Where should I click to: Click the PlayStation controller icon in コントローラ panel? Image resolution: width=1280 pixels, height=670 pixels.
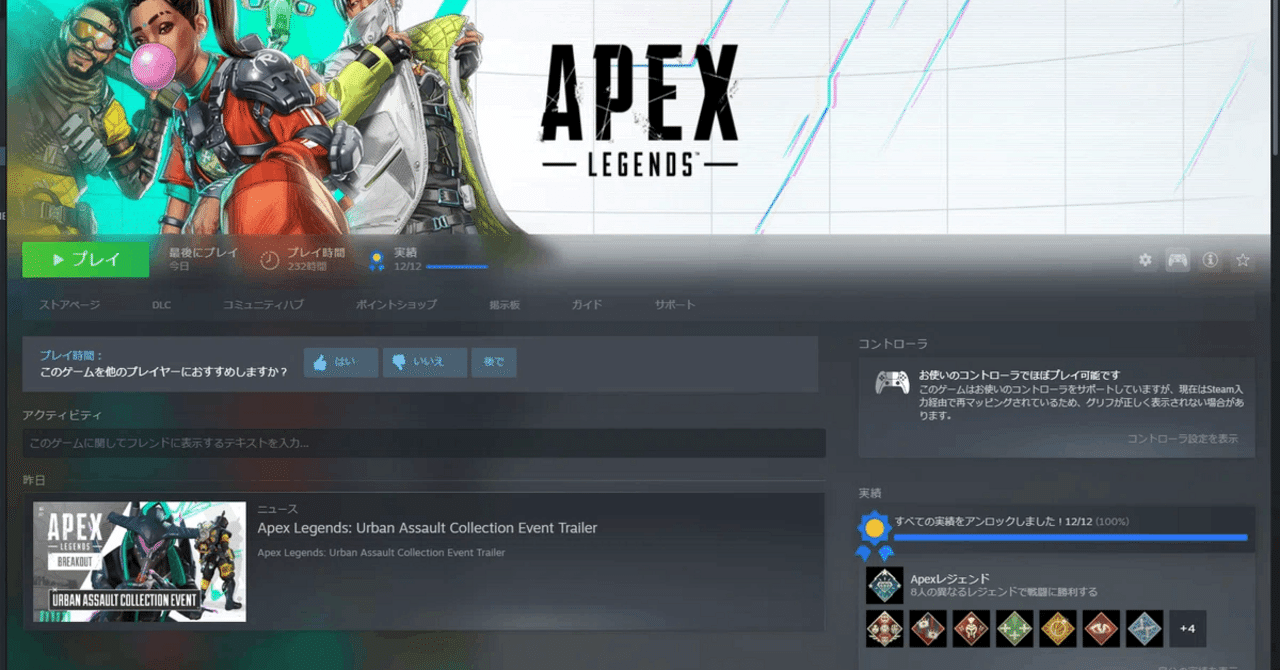click(x=890, y=381)
